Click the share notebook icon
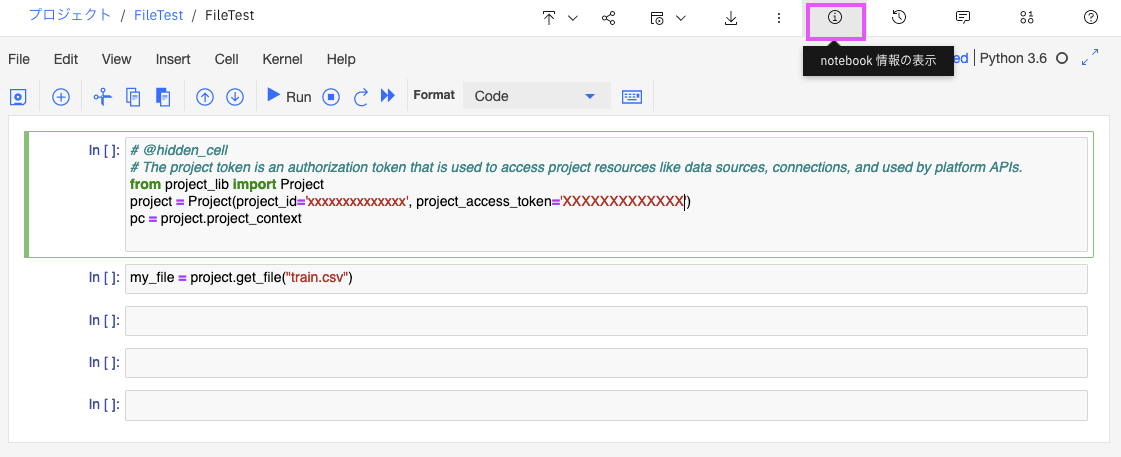Image resolution: width=1121 pixels, height=457 pixels. pyautogui.click(x=609, y=19)
